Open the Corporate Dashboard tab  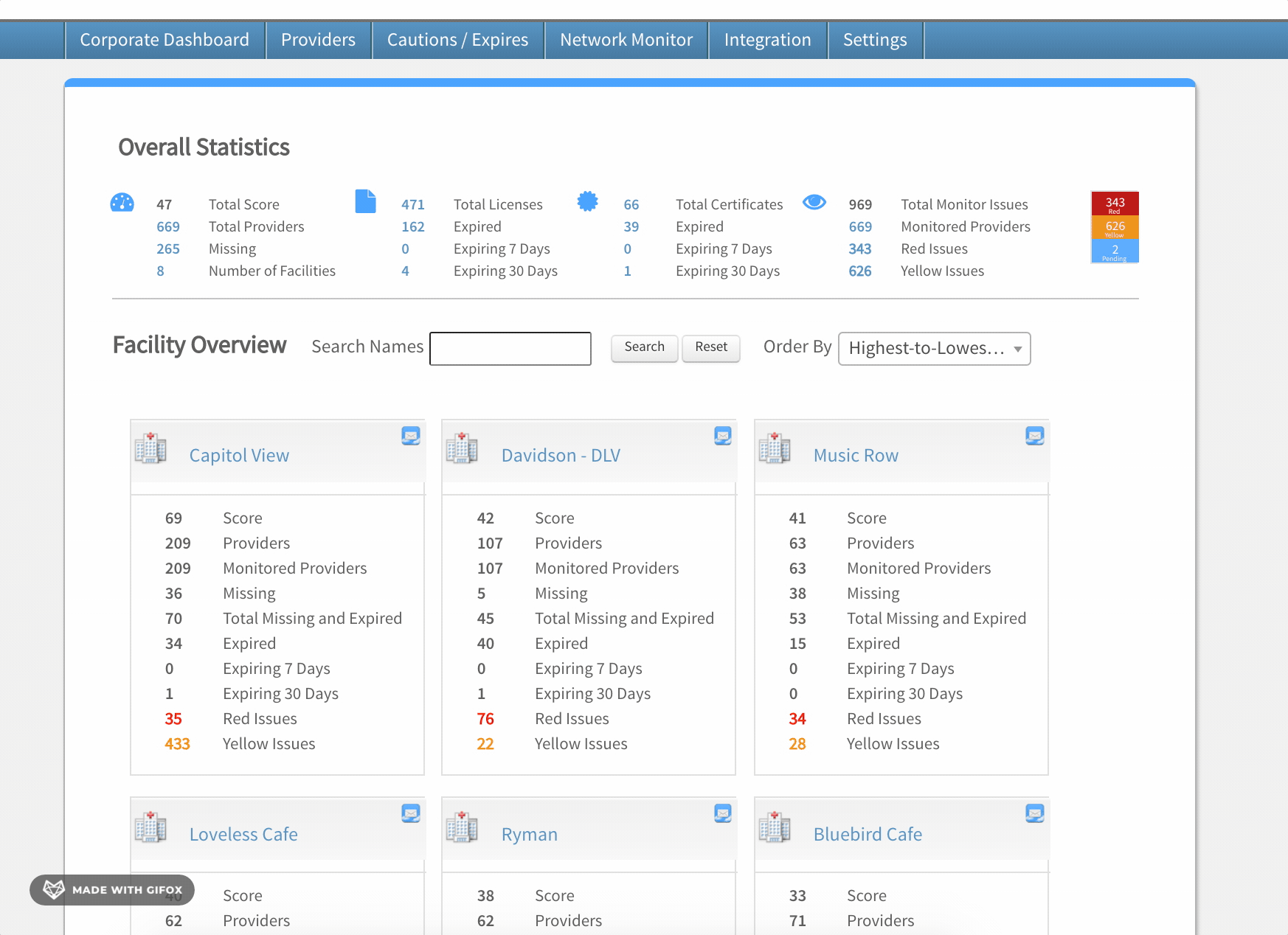(x=165, y=40)
